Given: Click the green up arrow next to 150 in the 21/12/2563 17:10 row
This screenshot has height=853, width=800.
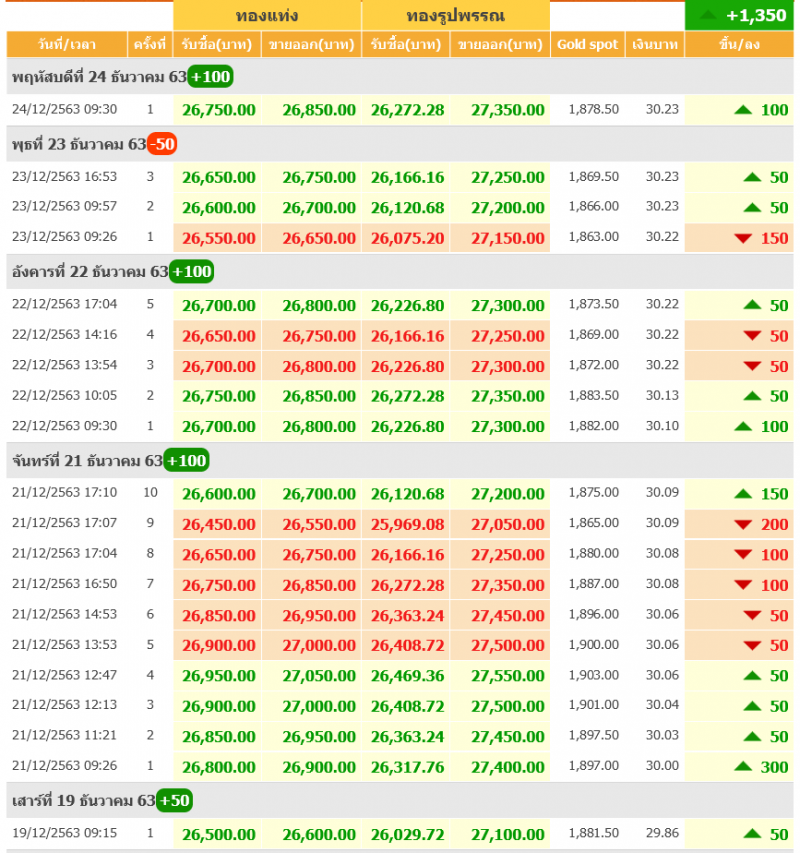Looking at the screenshot, I should coord(742,493).
